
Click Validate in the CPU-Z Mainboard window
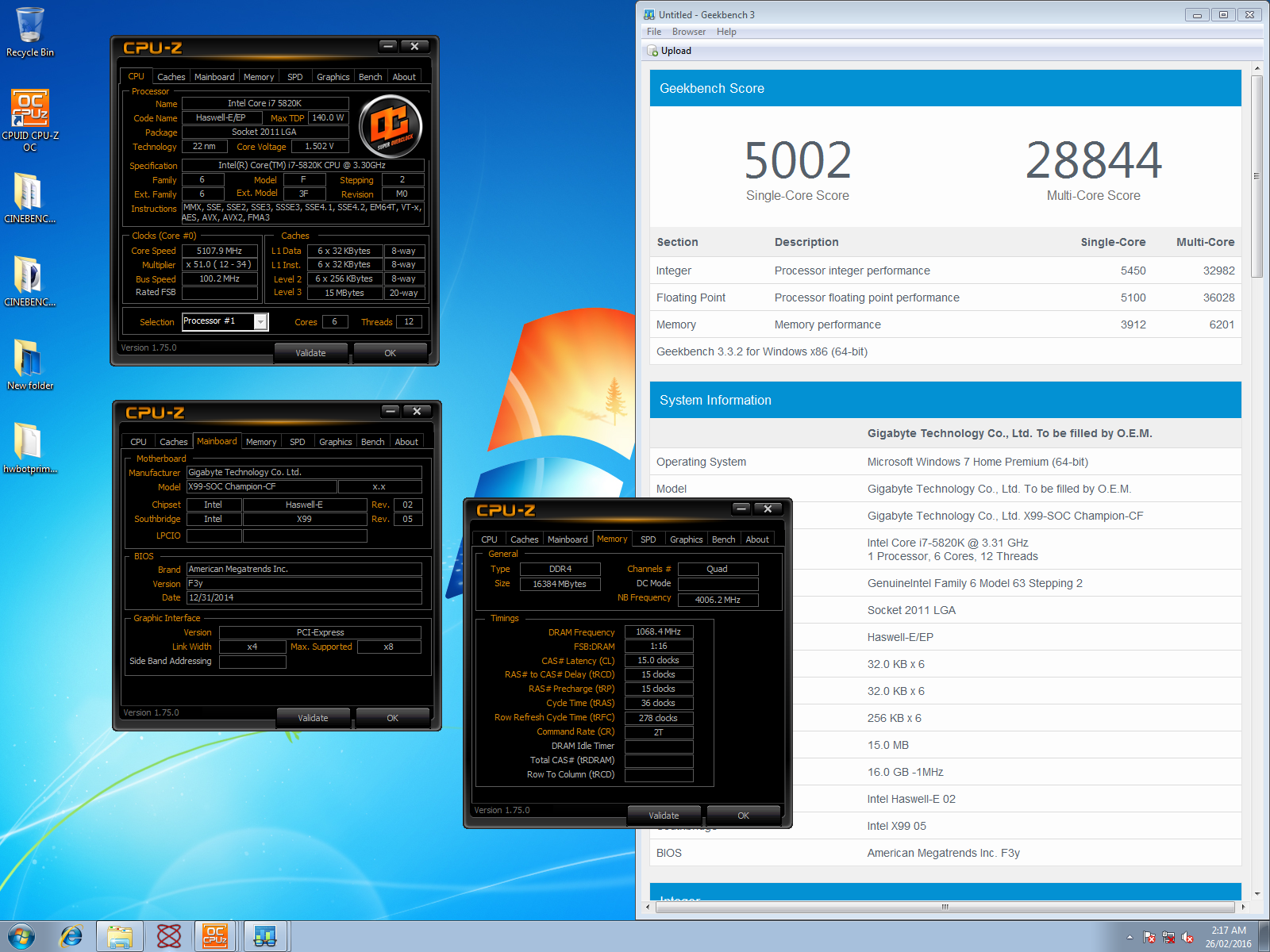click(x=313, y=718)
